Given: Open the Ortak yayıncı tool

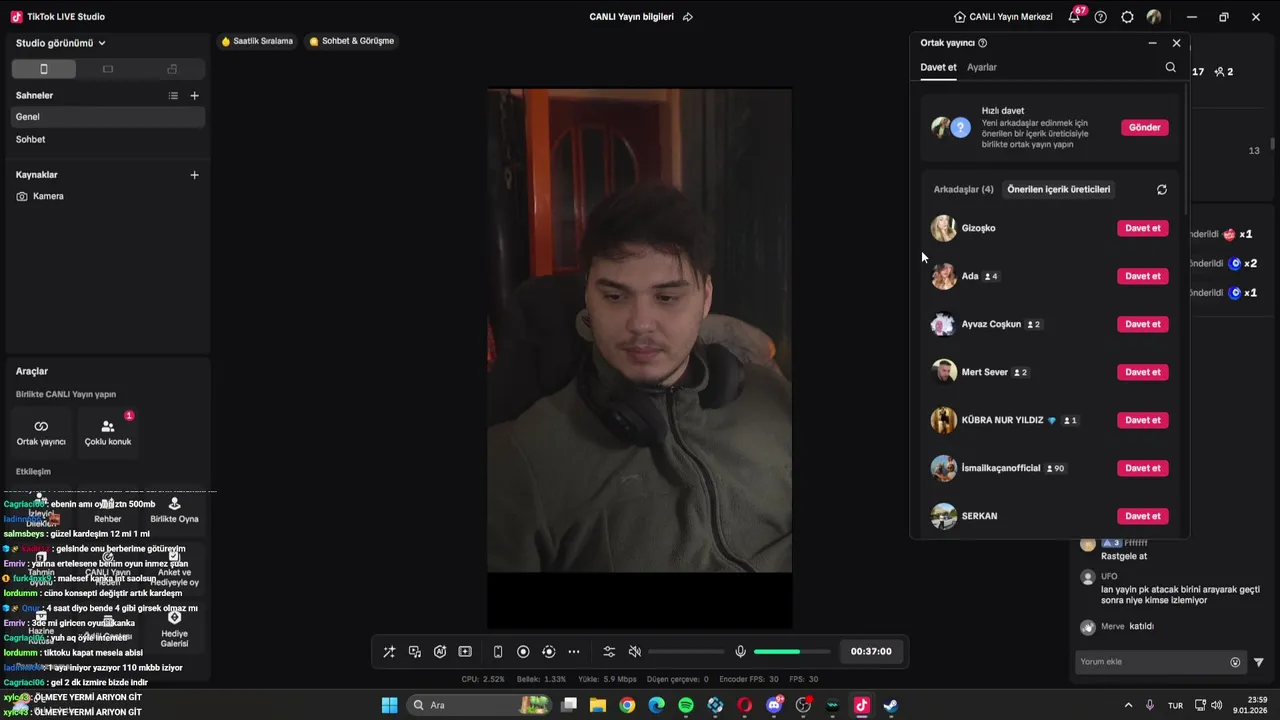Looking at the screenshot, I should 41,433.
